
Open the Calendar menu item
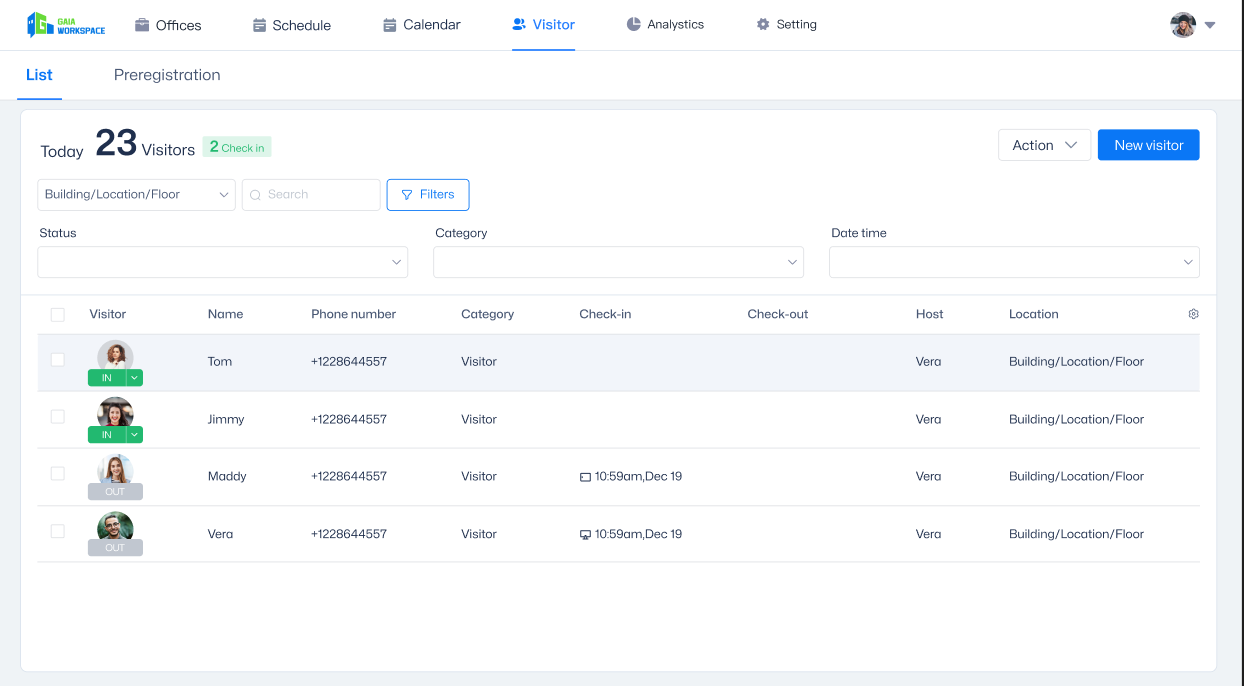(x=421, y=24)
